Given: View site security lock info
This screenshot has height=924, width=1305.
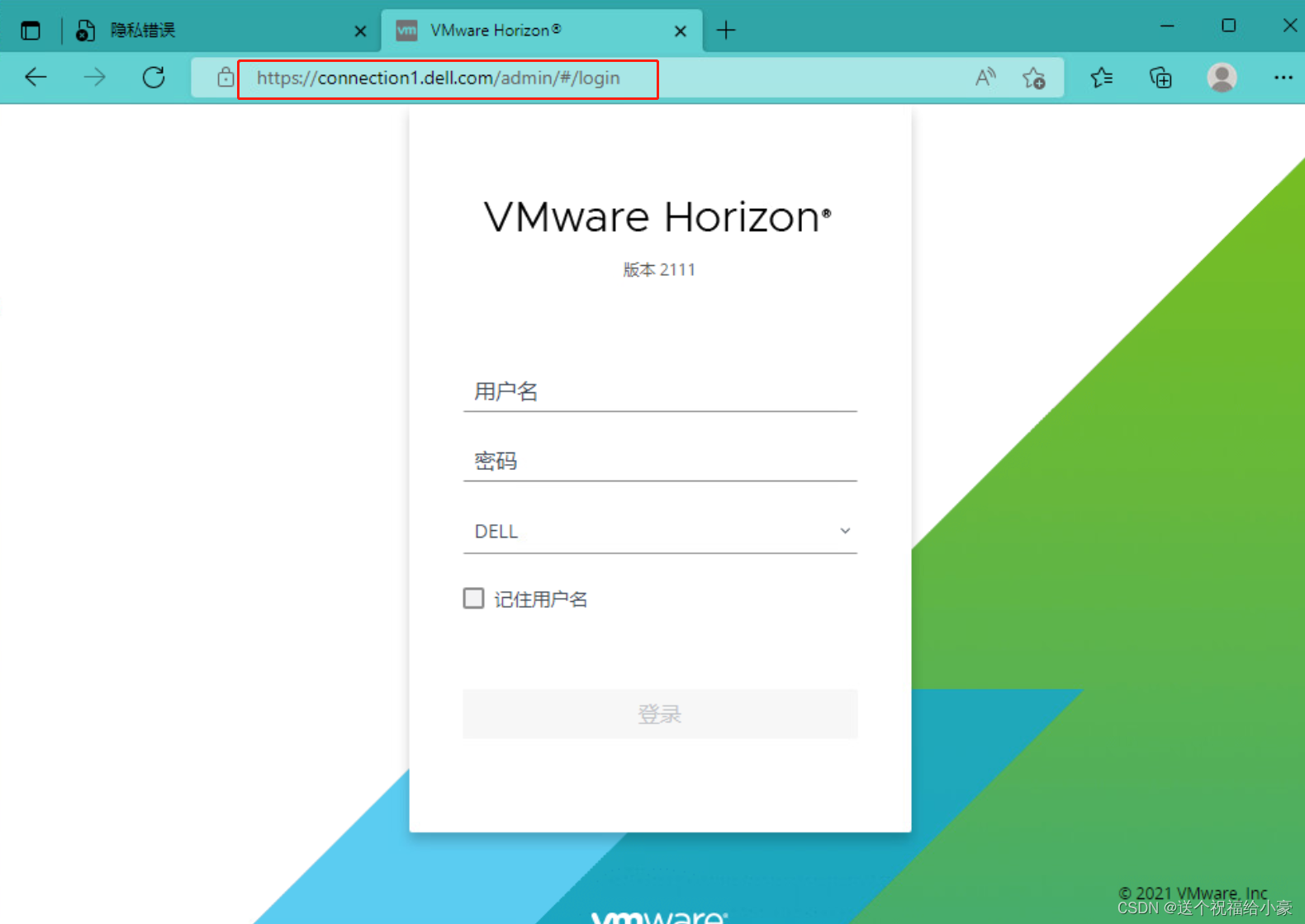Looking at the screenshot, I should coord(225,78).
